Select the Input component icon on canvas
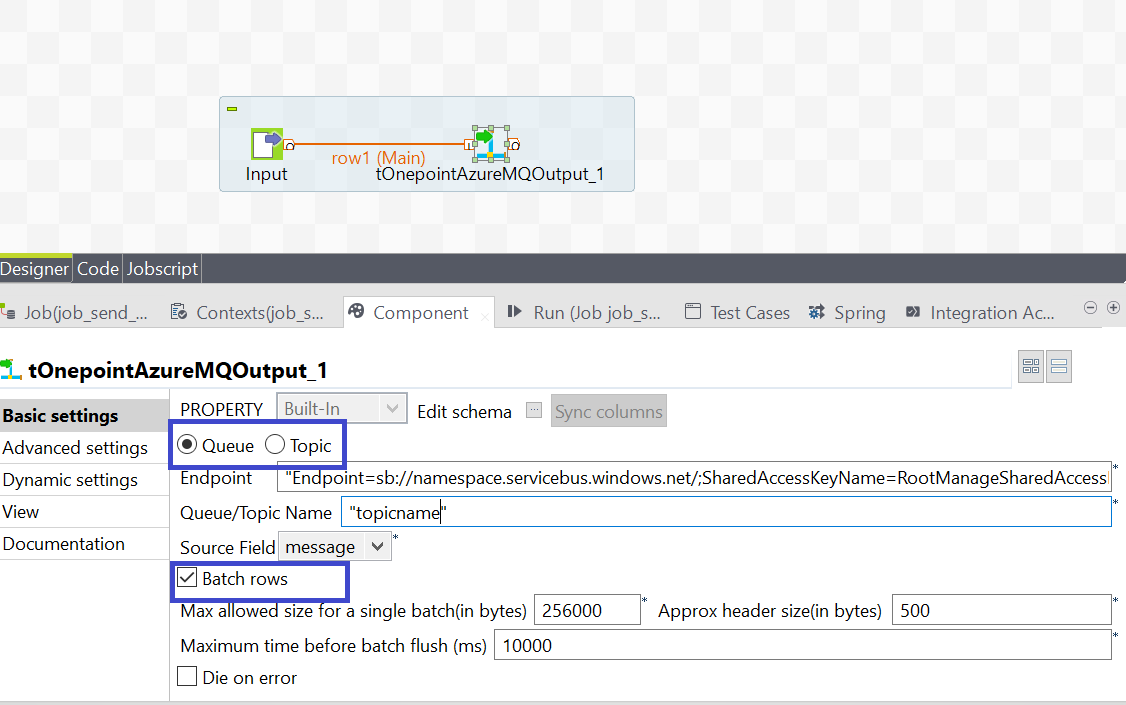Image resolution: width=1126 pixels, height=705 pixels. 266,144
